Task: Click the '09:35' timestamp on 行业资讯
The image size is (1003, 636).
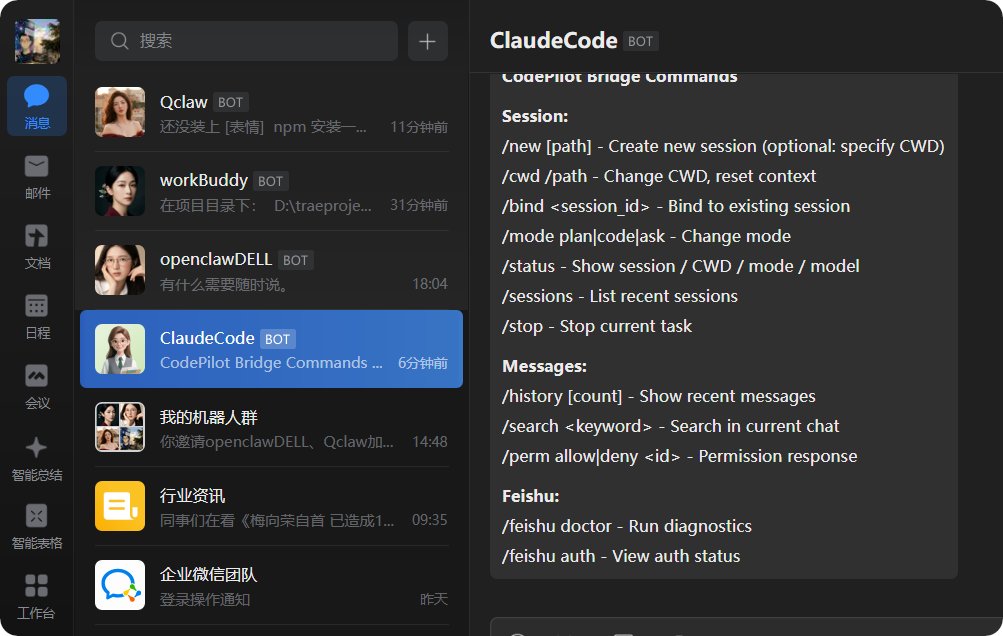Action: (x=429, y=520)
